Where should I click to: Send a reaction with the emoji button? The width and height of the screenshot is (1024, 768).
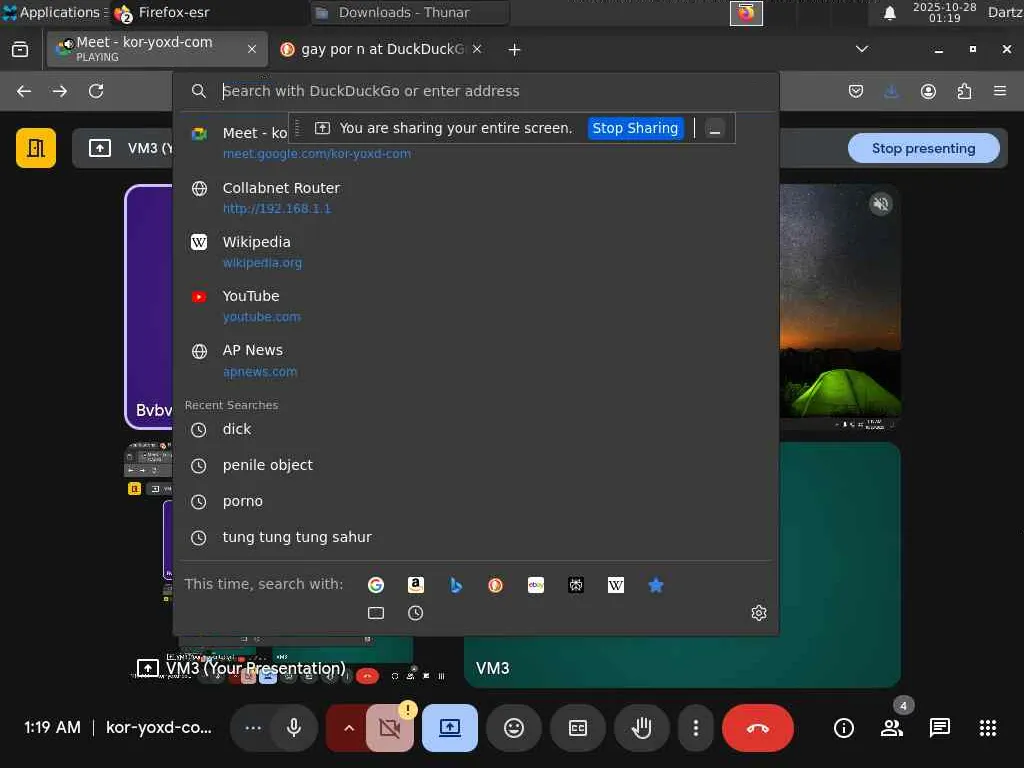(x=514, y=728)
